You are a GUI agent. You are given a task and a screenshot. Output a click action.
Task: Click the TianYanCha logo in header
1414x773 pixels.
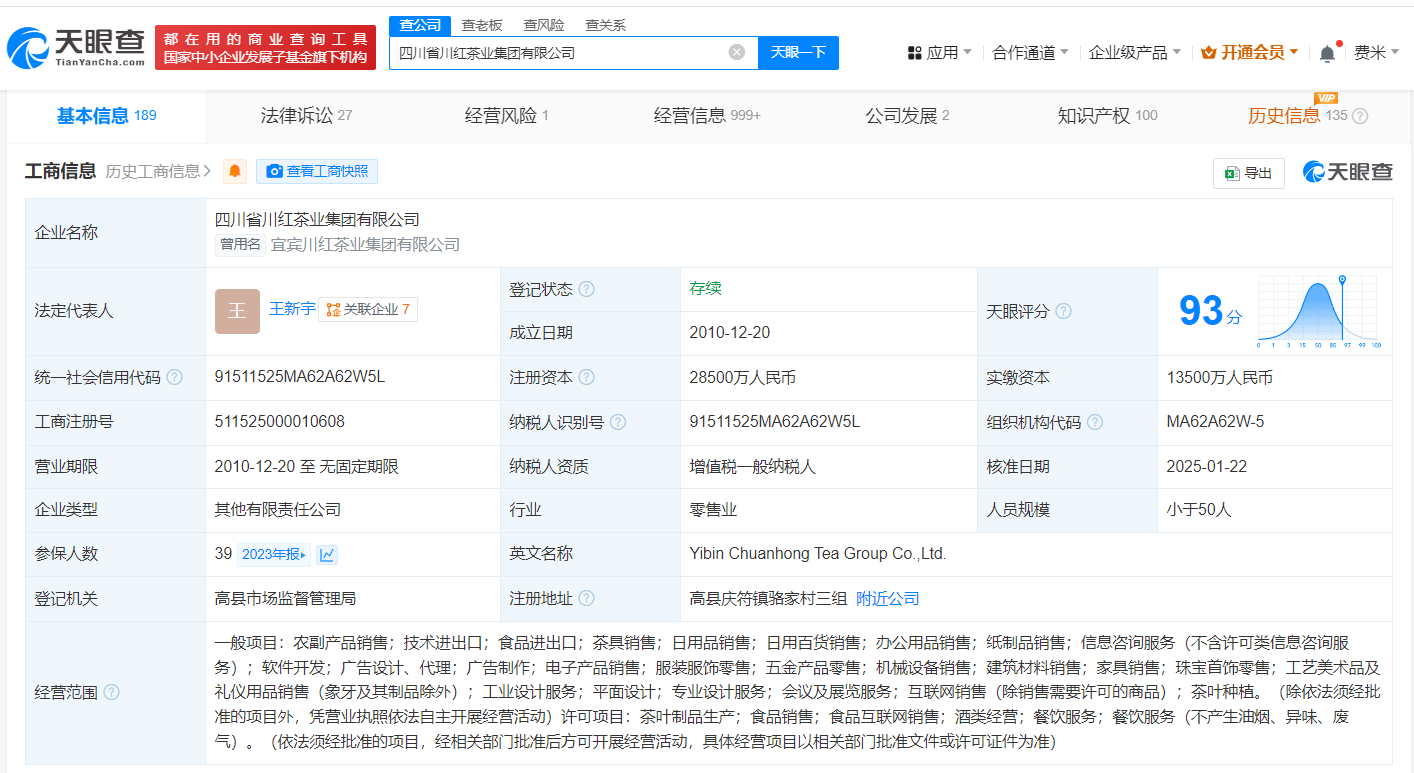[x=76, y=47]
